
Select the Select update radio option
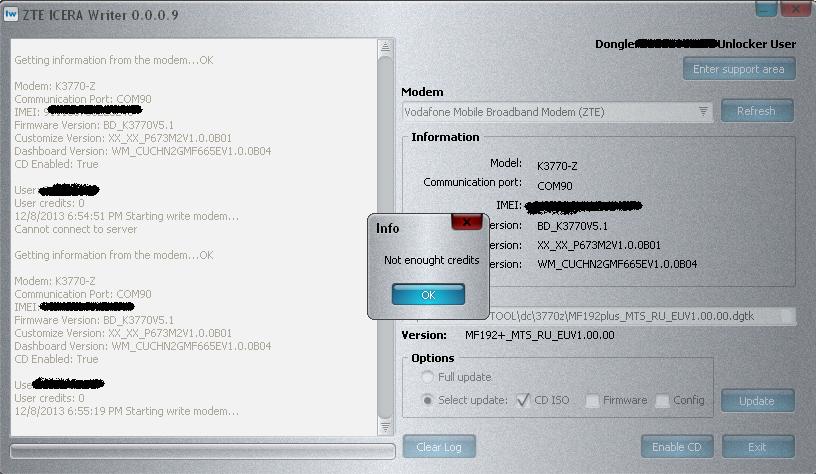[429, 400]
